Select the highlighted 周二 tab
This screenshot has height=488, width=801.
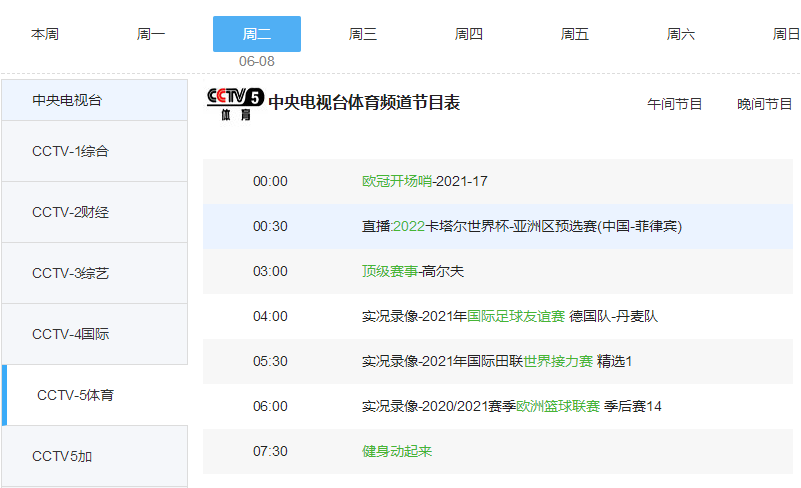click(257, 34)
